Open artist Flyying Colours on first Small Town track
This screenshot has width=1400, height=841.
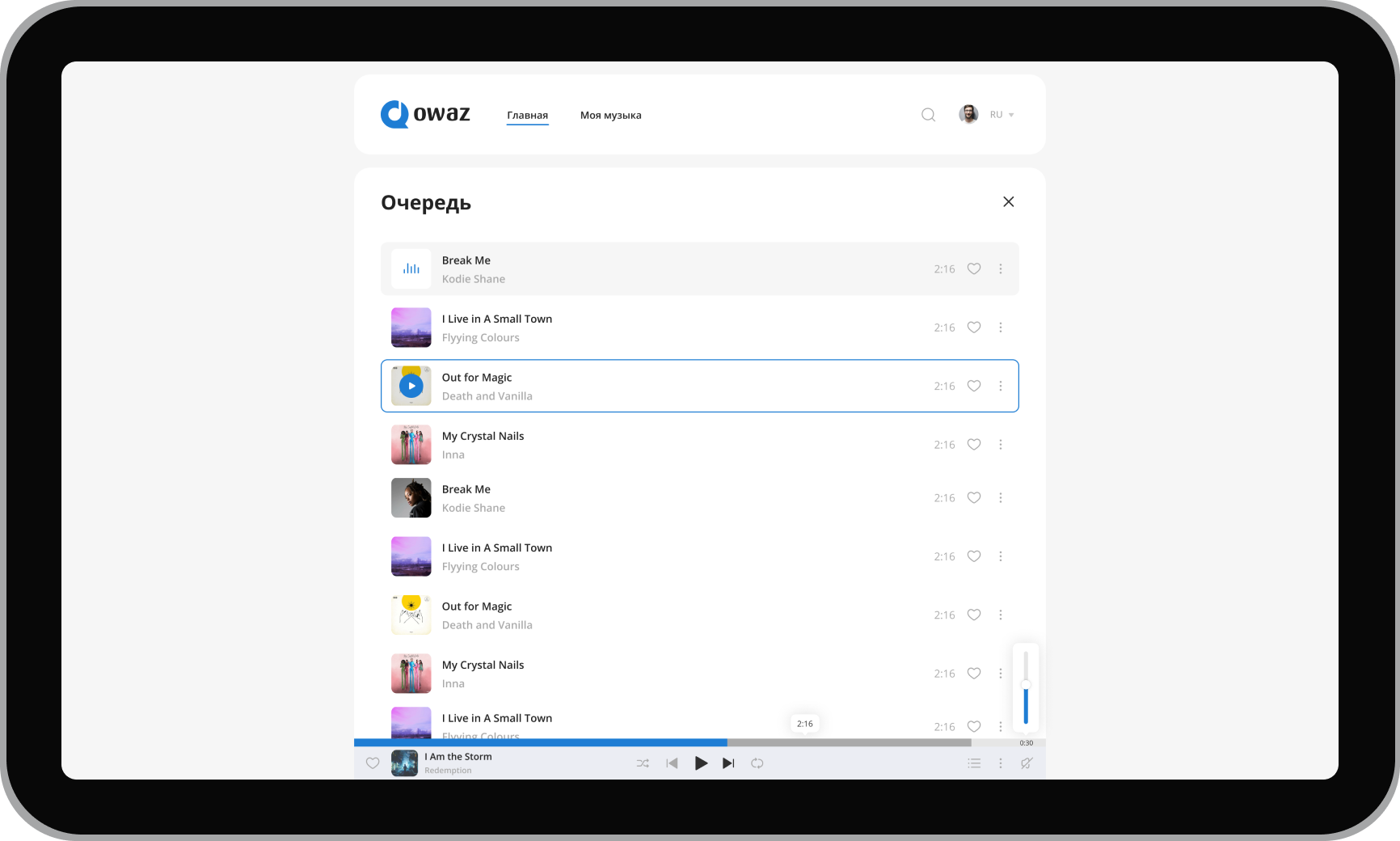tap(481, 338)
